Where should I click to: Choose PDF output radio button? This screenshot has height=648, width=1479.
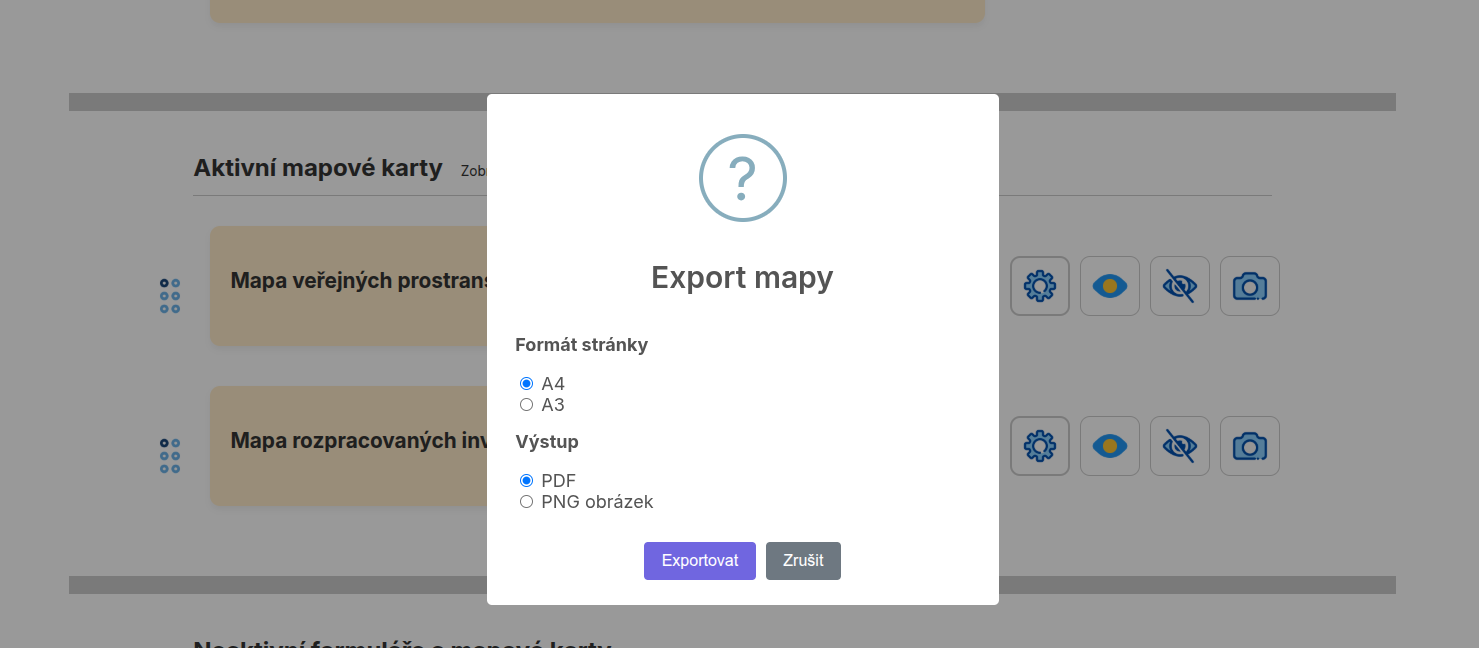click(x=526, y=481)
